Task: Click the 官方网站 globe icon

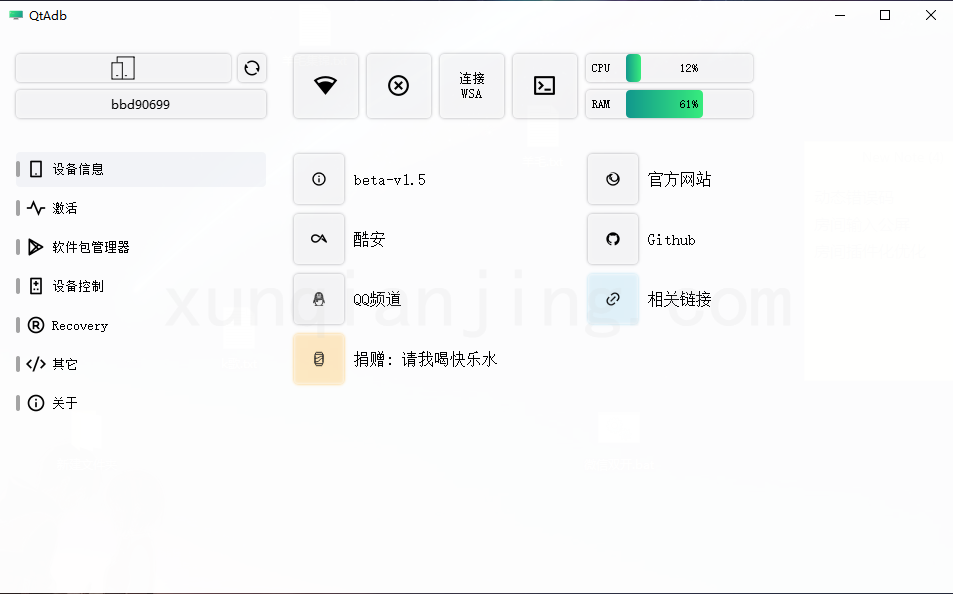Action: [x=612, y=179]
